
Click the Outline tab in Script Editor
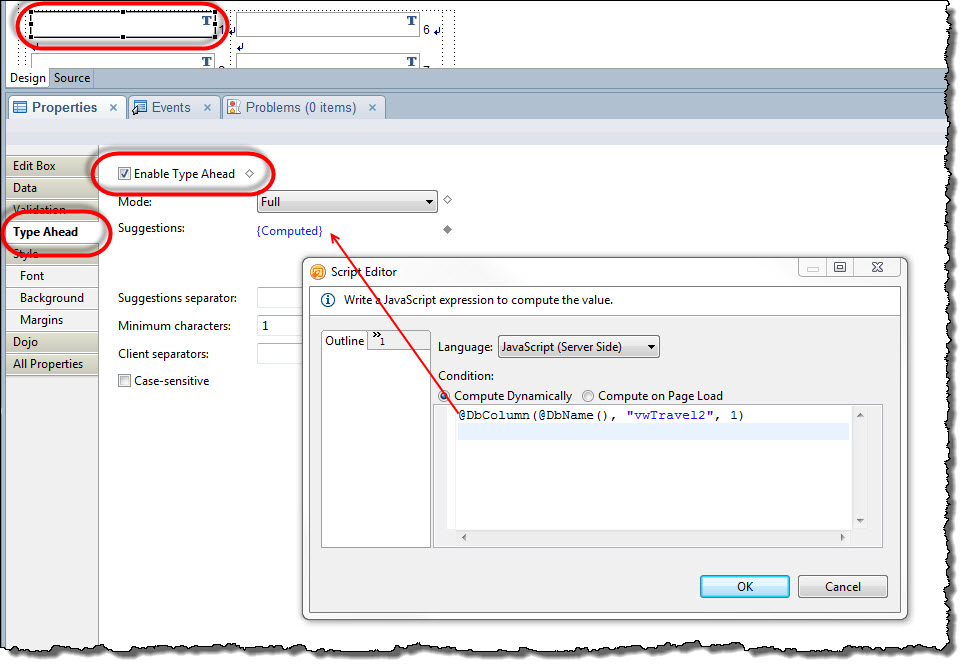[x=345, y=341]
